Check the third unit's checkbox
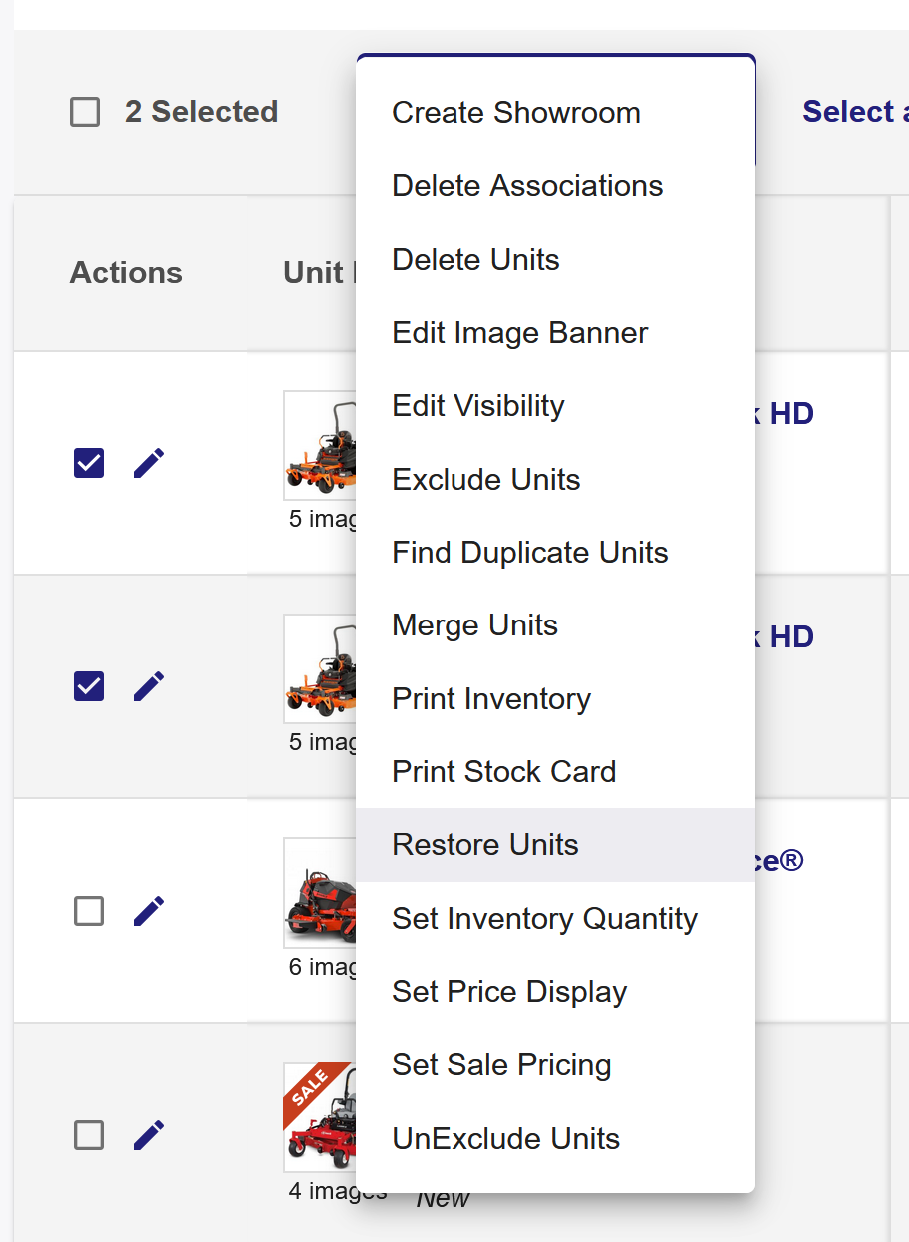This screenshot has height=1242, width=909. (89, 911)
